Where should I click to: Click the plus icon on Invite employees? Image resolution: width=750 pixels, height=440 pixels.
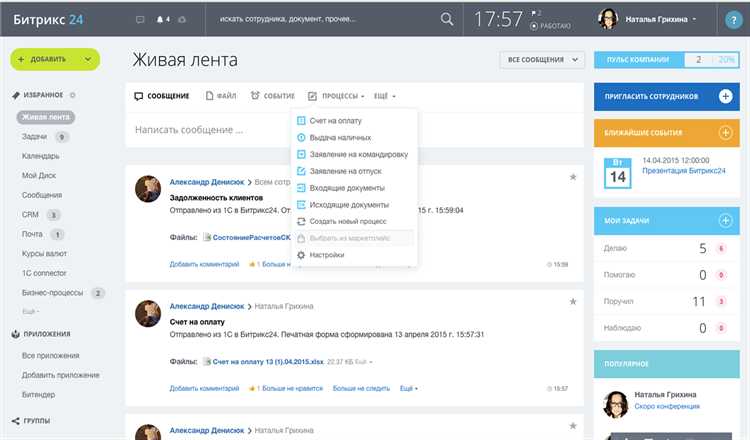[x=725, y=96]
